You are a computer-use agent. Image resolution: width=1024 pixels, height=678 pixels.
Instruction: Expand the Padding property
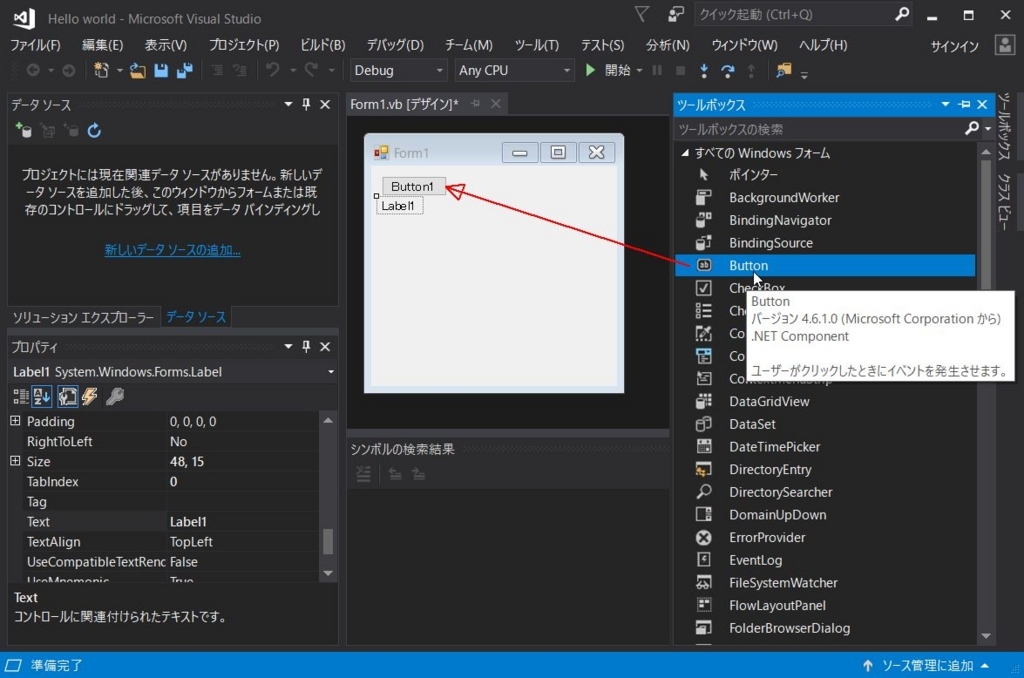(15, 421)
